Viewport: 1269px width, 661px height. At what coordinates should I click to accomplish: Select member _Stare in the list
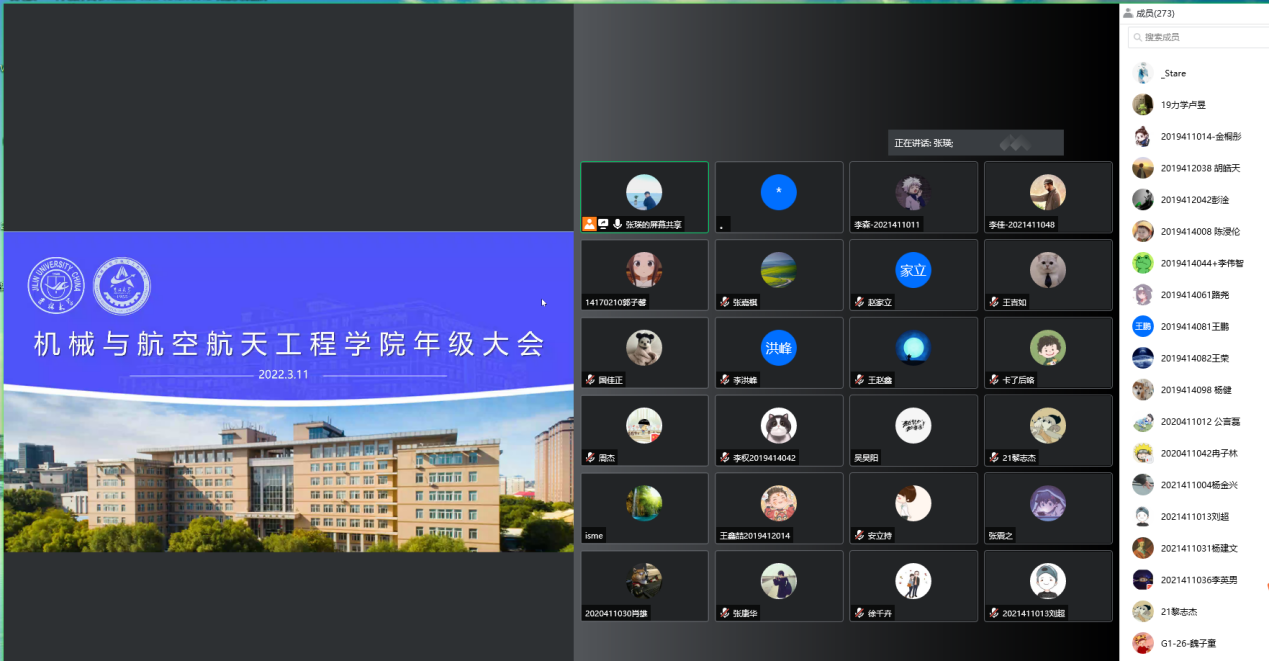[x=1173, y=73]
